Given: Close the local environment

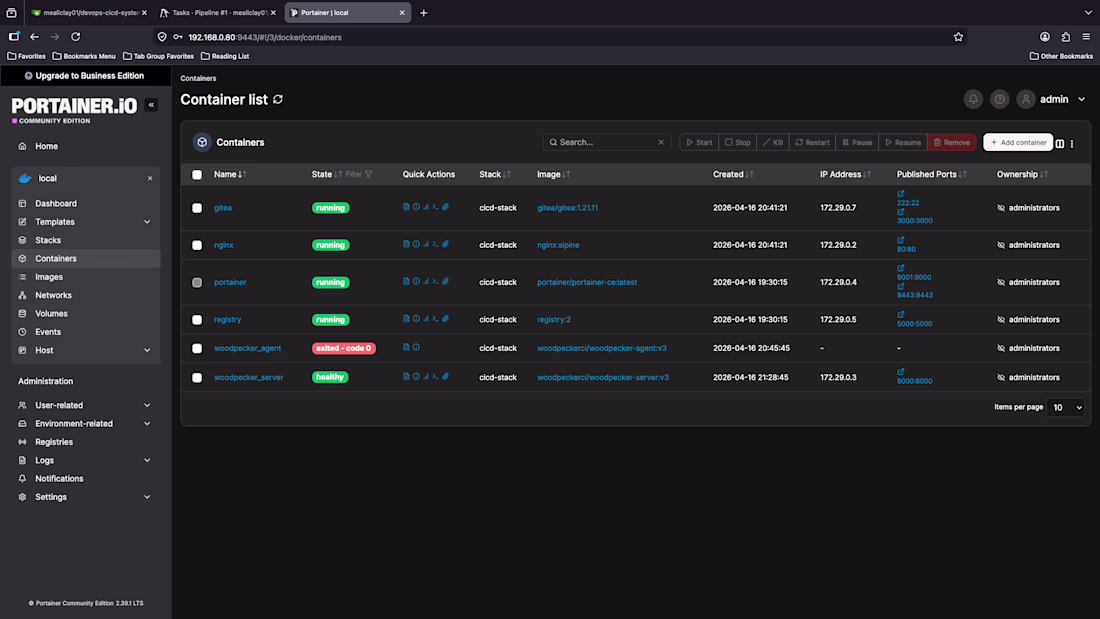Looking at the screenshot, I should pyautogui.click(x=149, y=178).
